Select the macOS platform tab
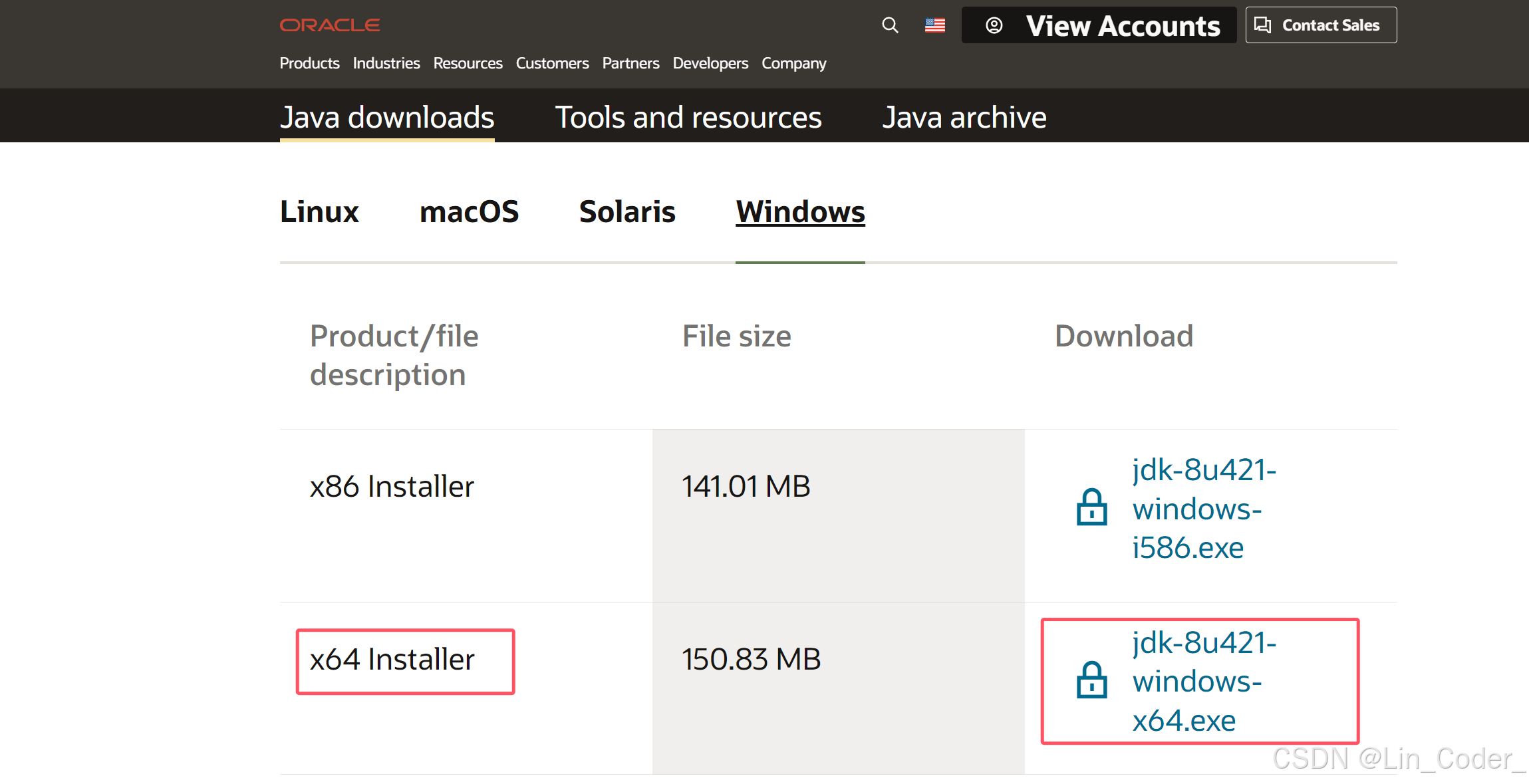The width and height of the screenshot is (1529, 784). point(469,211)
